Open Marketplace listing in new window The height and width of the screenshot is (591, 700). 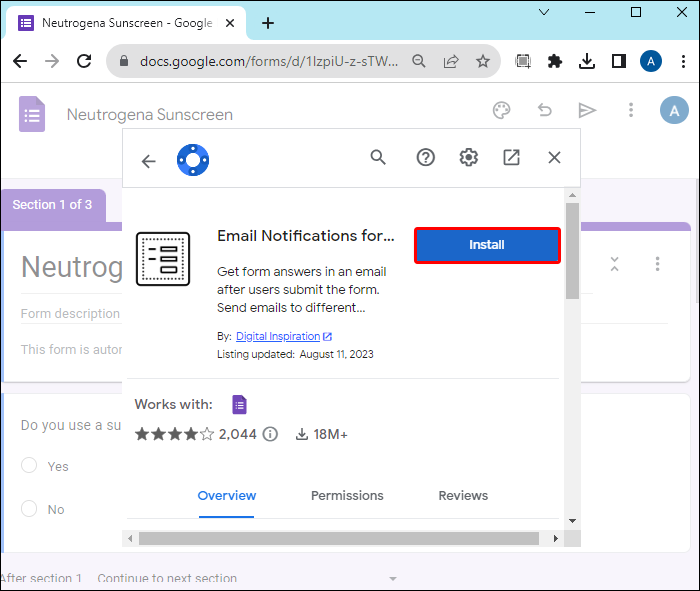(x=511, y=157)
